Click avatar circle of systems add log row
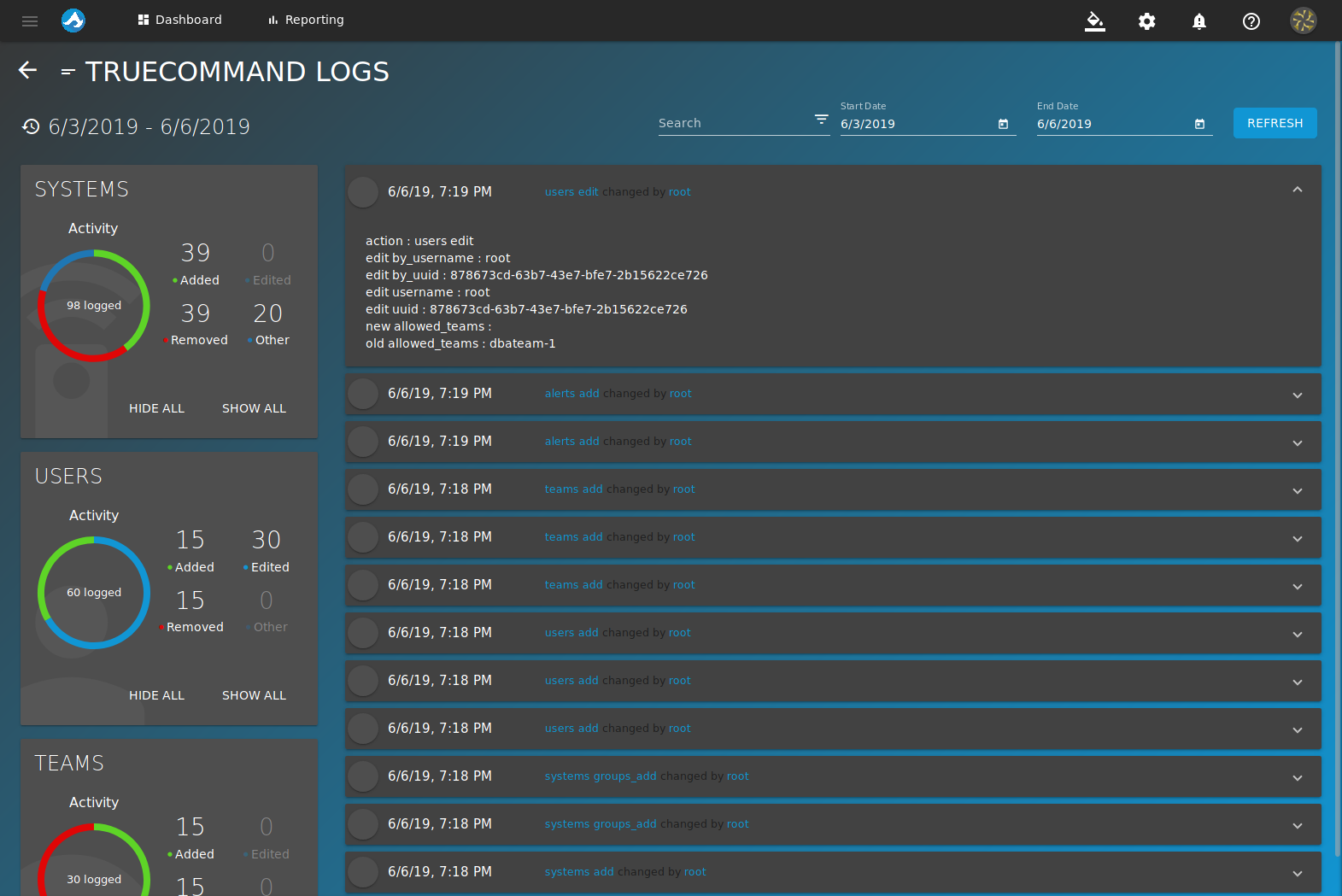The width and height of the screenshot is (1342, 896). click(x=363, y=872)
